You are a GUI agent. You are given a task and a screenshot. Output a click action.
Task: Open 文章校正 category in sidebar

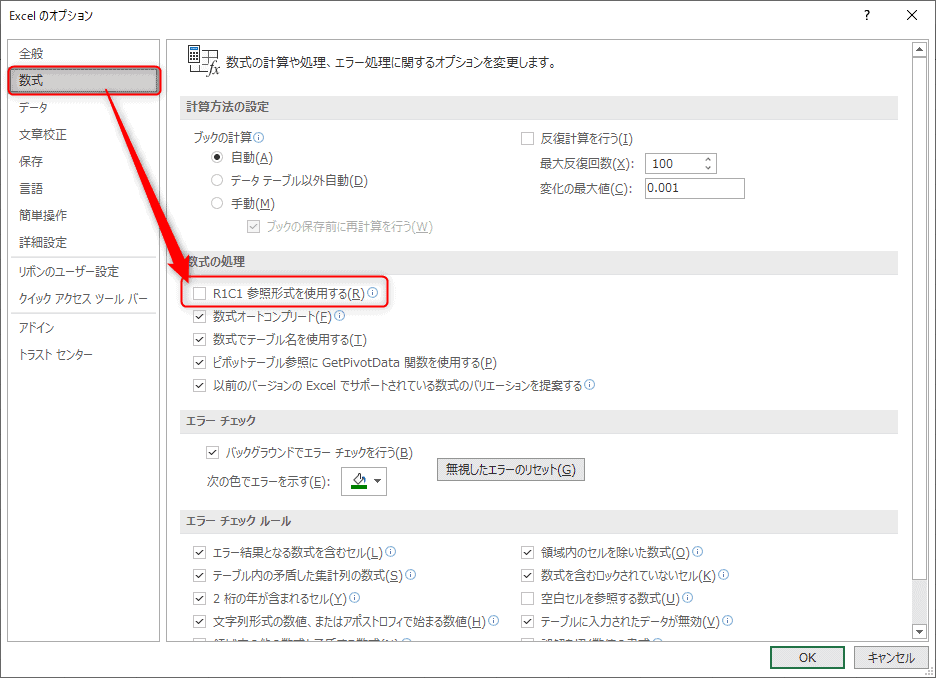click(84, 134)
